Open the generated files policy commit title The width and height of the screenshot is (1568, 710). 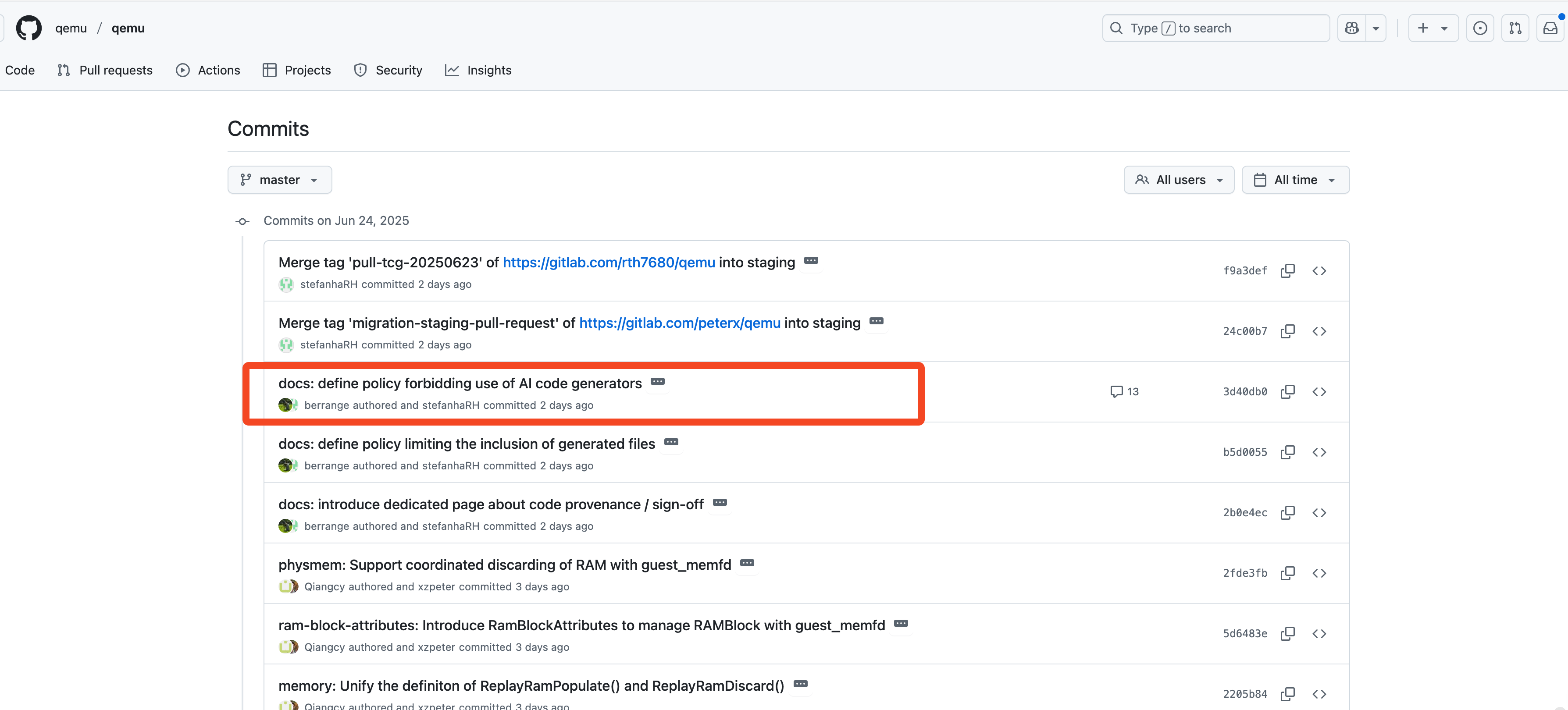pos(467,444)
